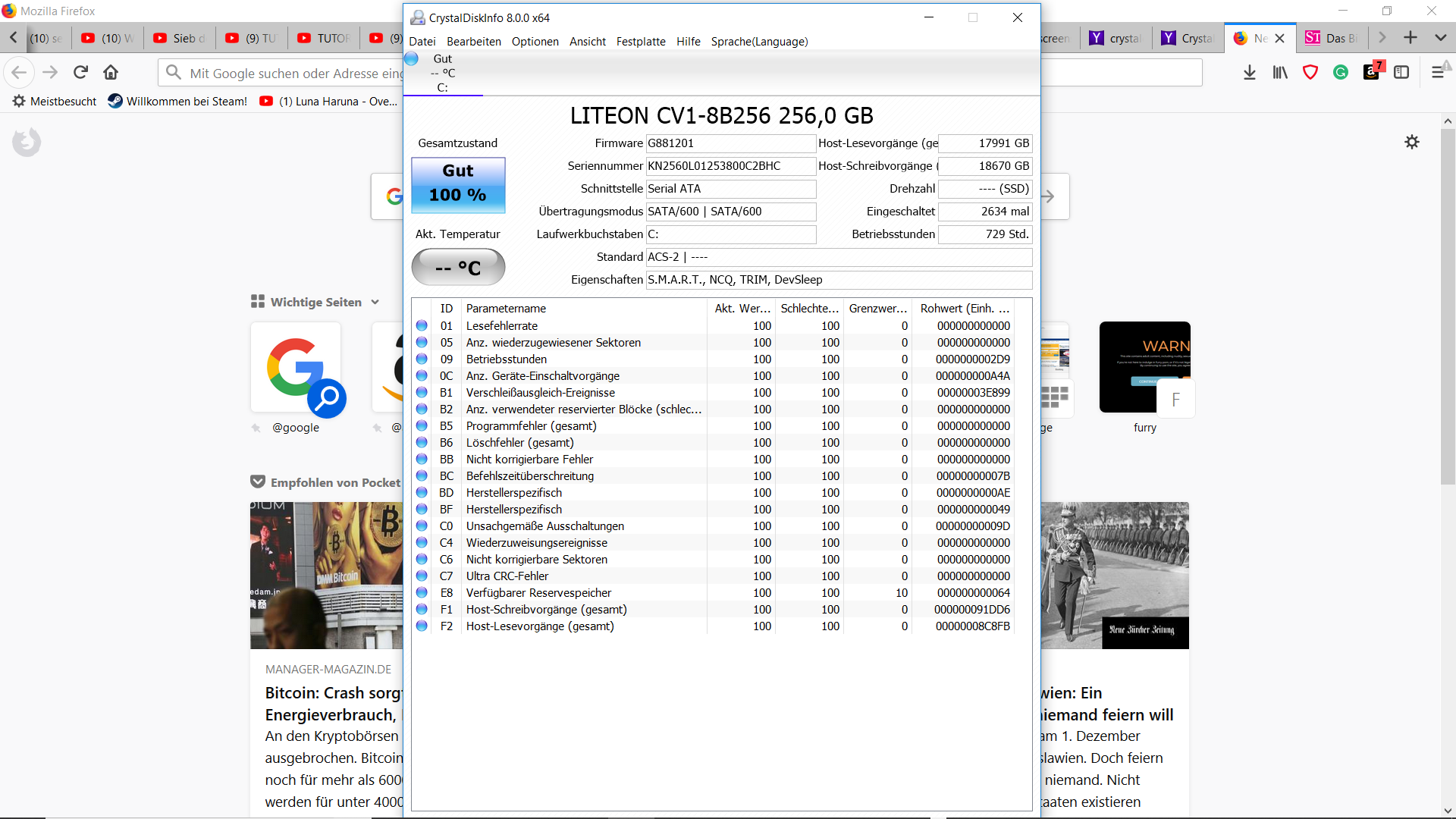Select the Verfügbarer Reservespeicher row

click(x=714, y=593)
